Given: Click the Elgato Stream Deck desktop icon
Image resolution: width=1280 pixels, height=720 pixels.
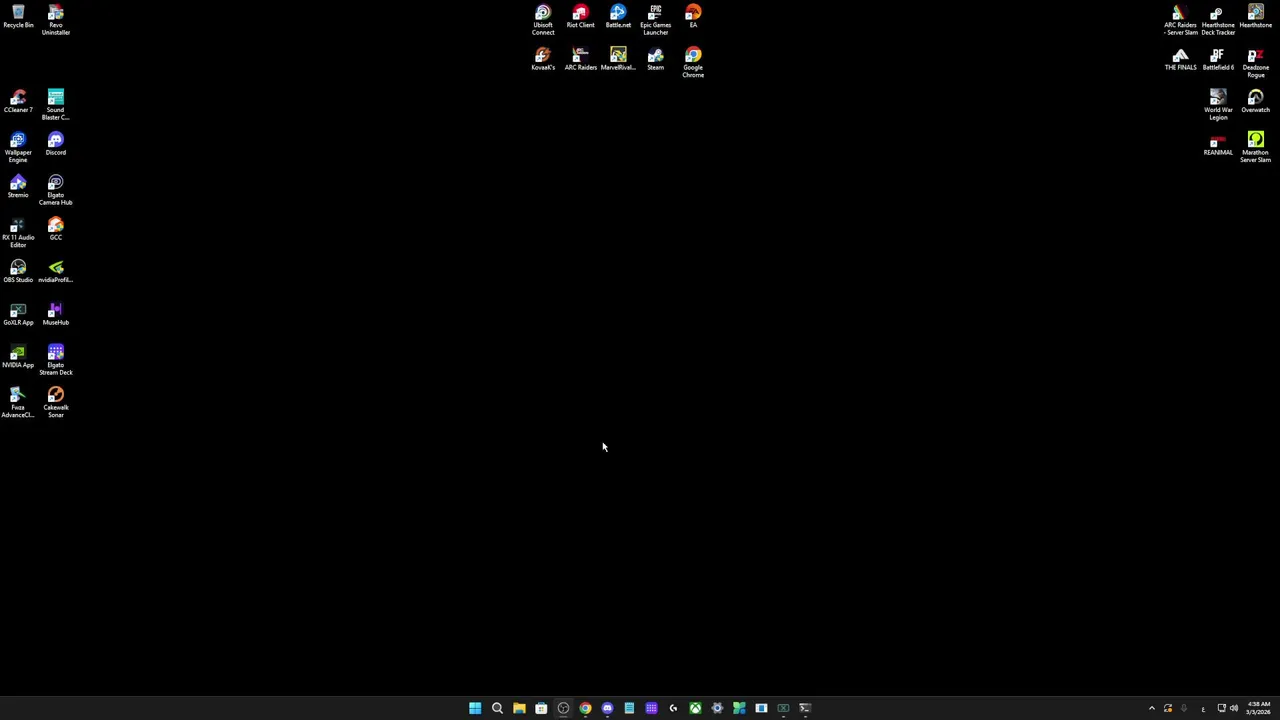Looking at the screenshot, I should point(56,360).
